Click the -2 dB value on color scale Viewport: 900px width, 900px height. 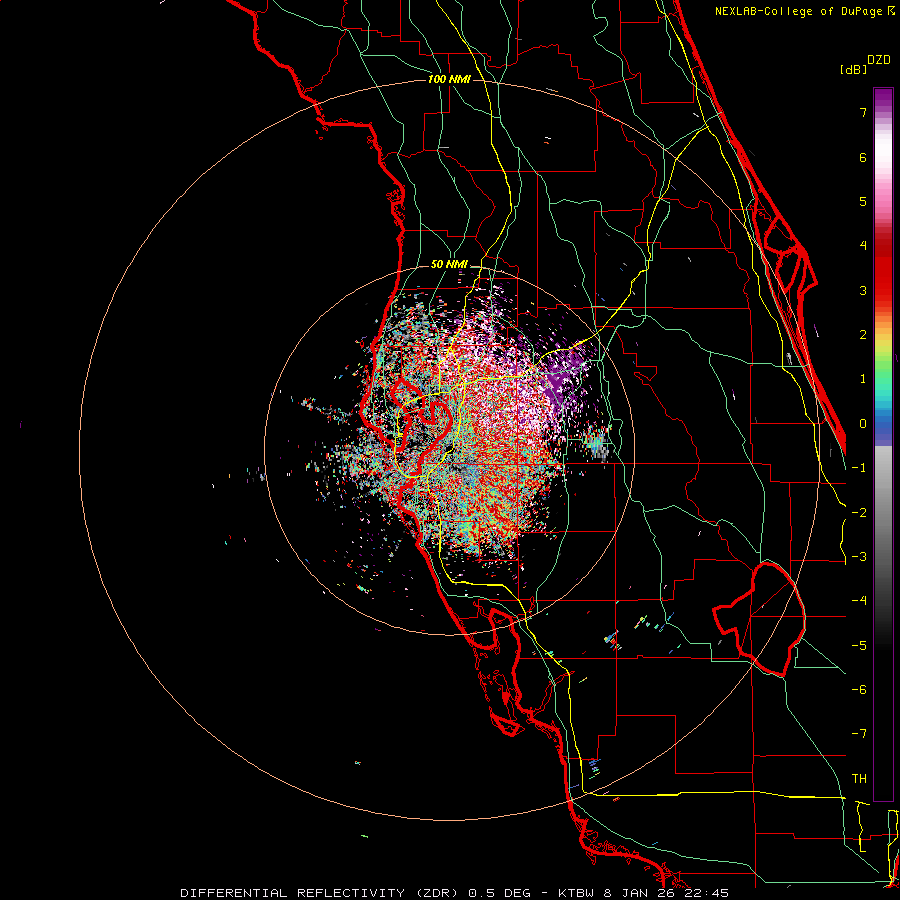click(x=859, y=513)
